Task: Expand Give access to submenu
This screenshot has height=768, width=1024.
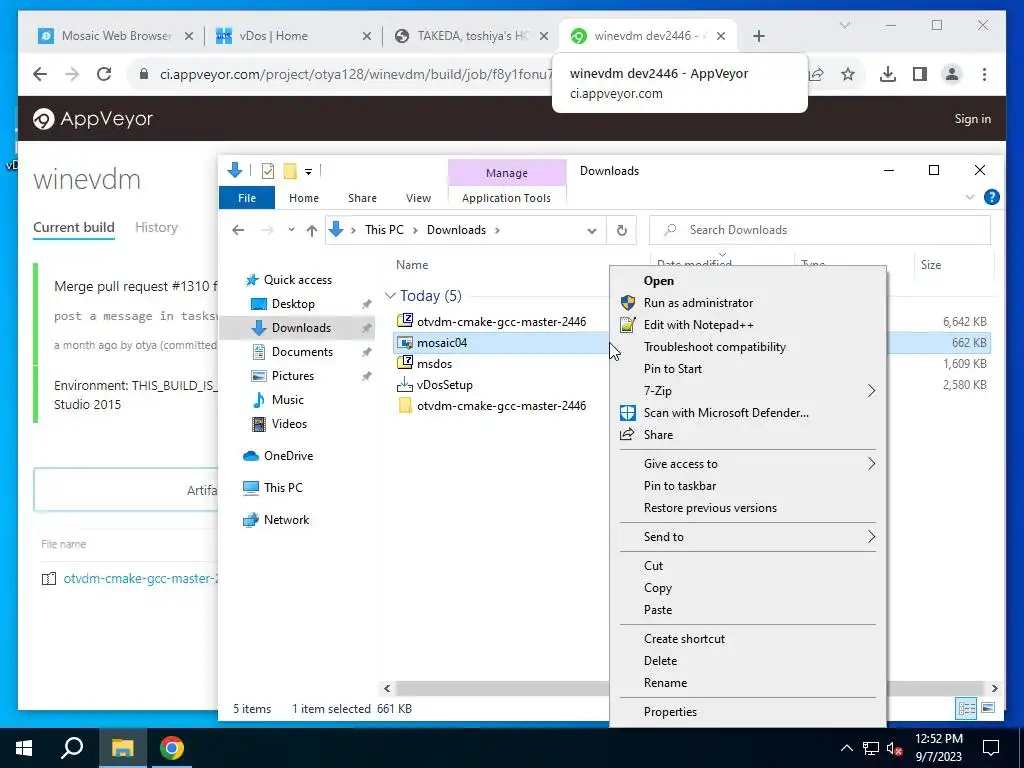Action: pyautogui.click(x=871, y=464)
